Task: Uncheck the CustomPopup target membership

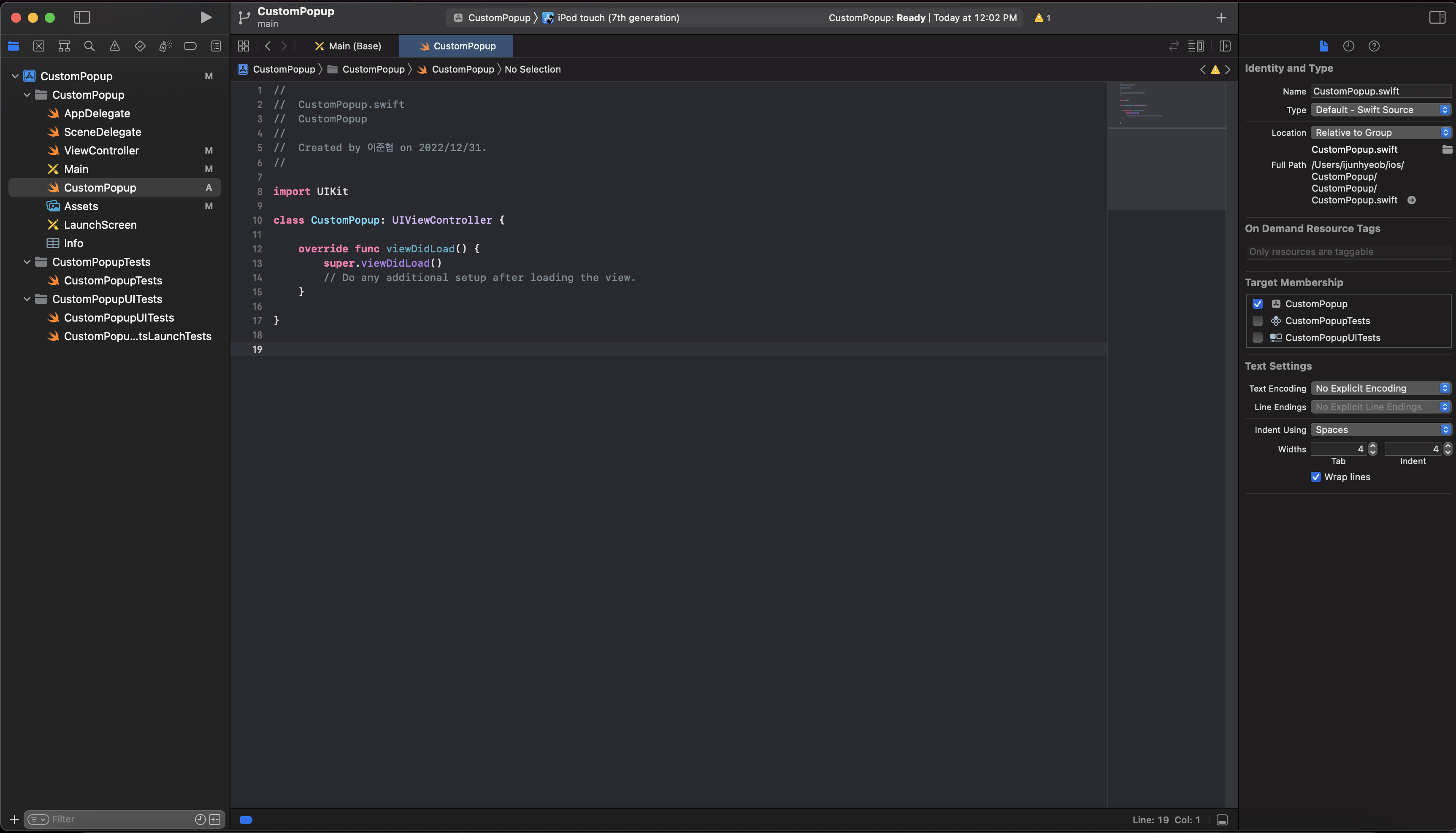Action: click(1257, 304)
